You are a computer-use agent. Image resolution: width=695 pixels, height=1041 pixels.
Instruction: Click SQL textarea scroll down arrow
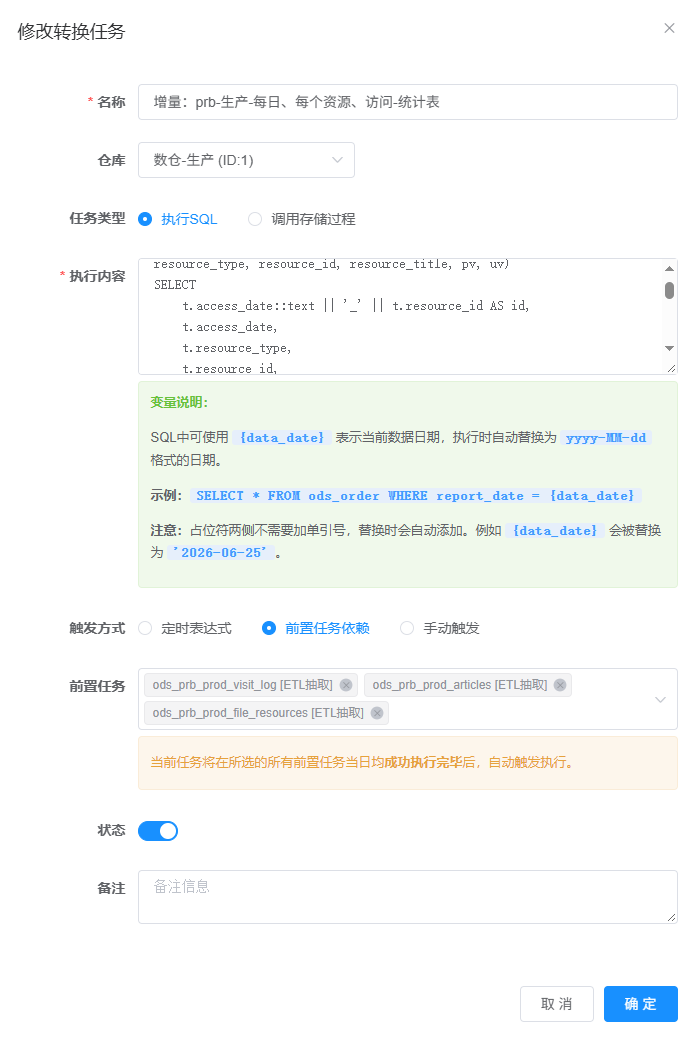point(669,348)
